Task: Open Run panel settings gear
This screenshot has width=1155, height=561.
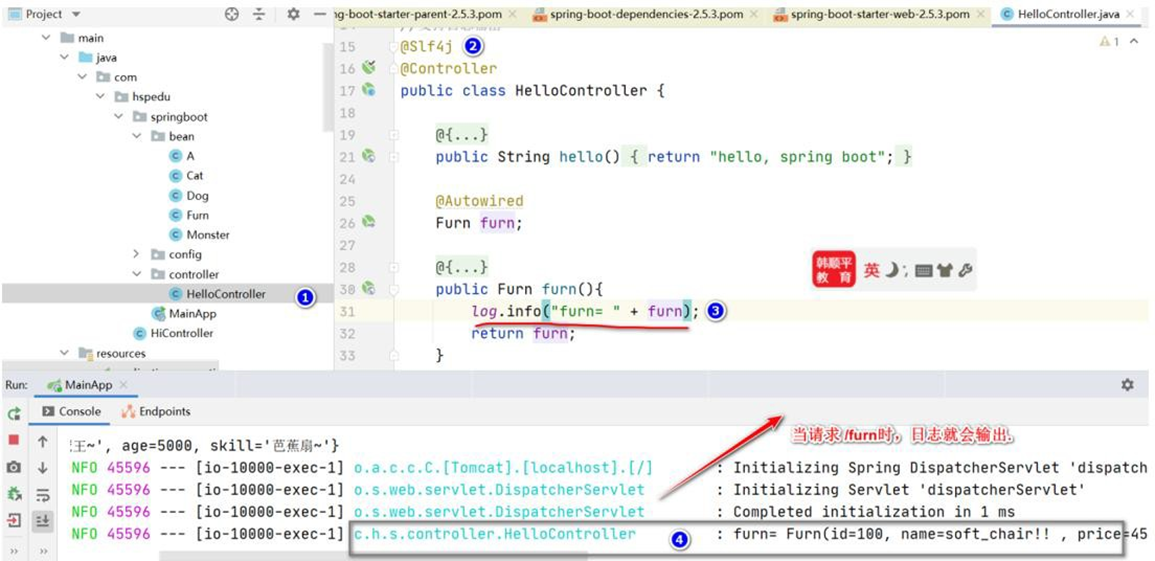Action: [x=1127, y=385]
